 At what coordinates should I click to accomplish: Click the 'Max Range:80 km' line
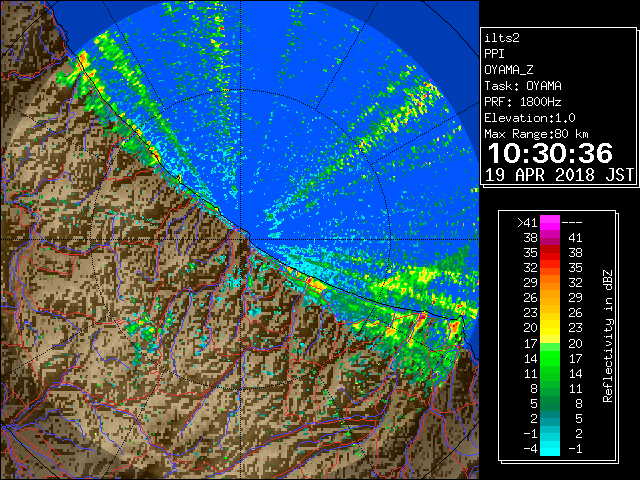(536, 134)
